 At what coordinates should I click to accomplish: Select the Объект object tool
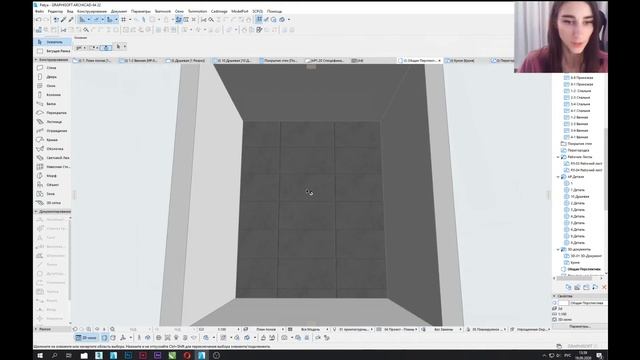point(51,184)
